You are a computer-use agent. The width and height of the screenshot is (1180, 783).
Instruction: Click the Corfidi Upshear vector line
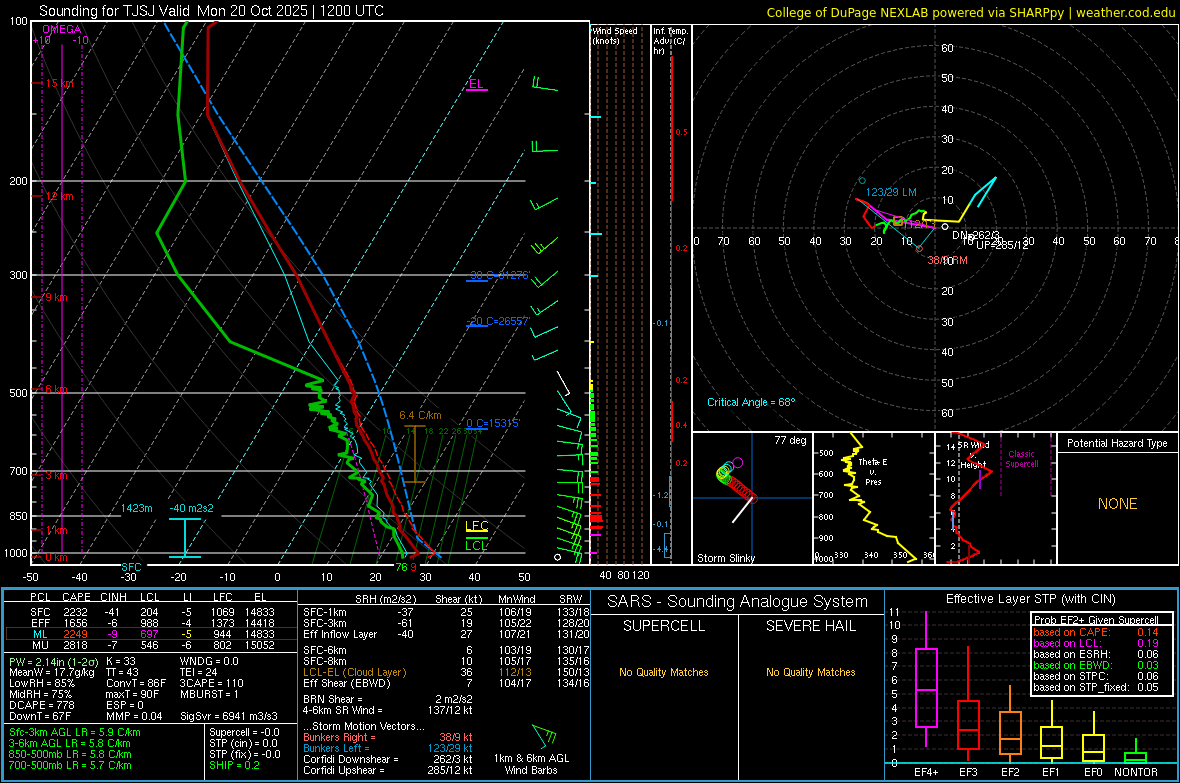point(388,770)
